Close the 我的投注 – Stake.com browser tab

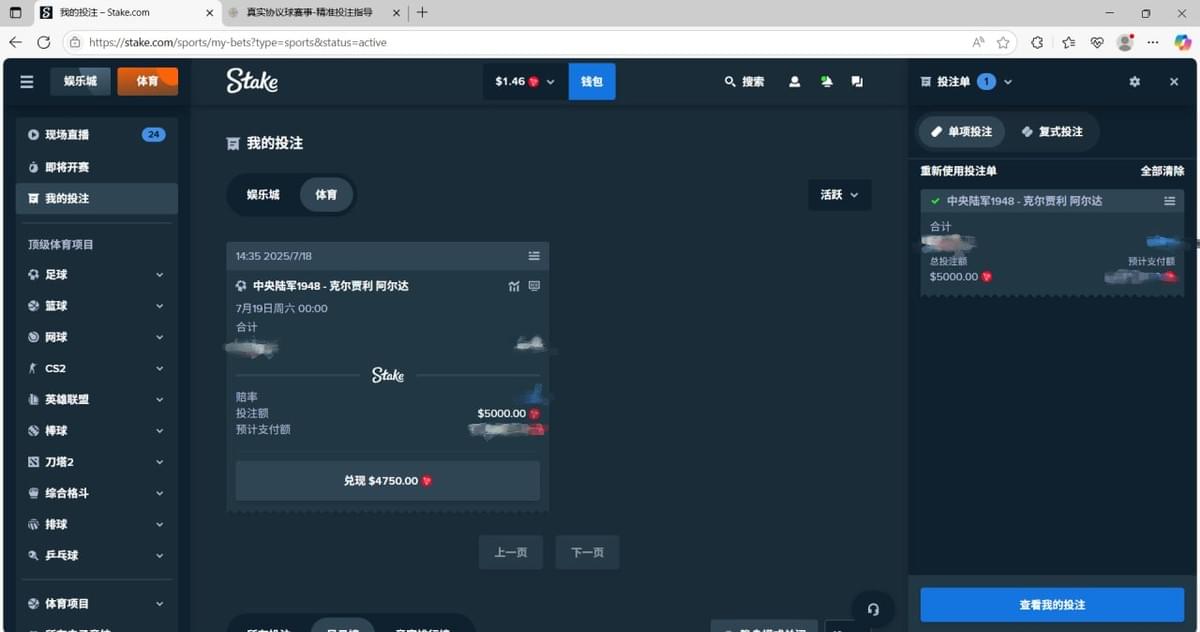pos(208,13)
